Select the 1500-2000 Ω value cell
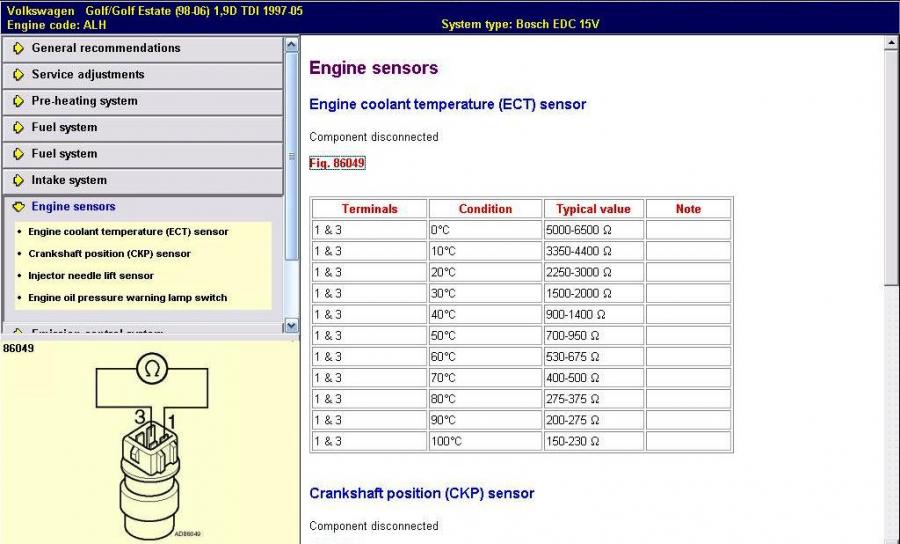This screenshot has width=900, height=544. (593, 294)
